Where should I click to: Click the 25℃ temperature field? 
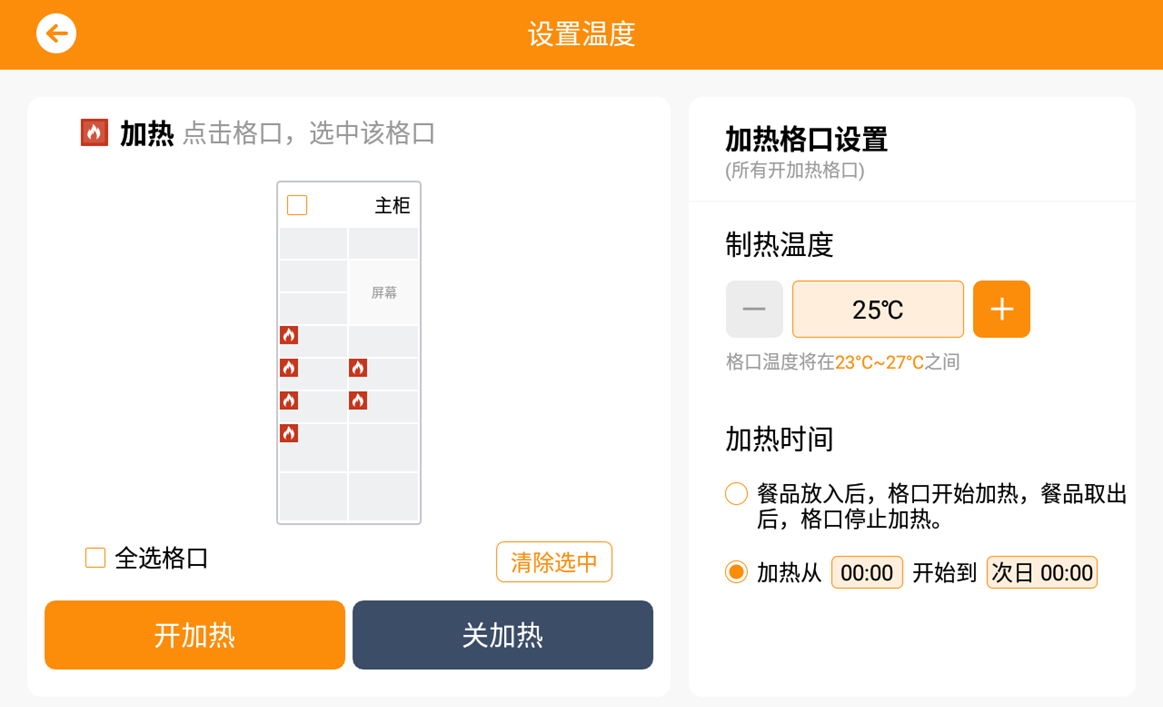(x=877, y=309)
